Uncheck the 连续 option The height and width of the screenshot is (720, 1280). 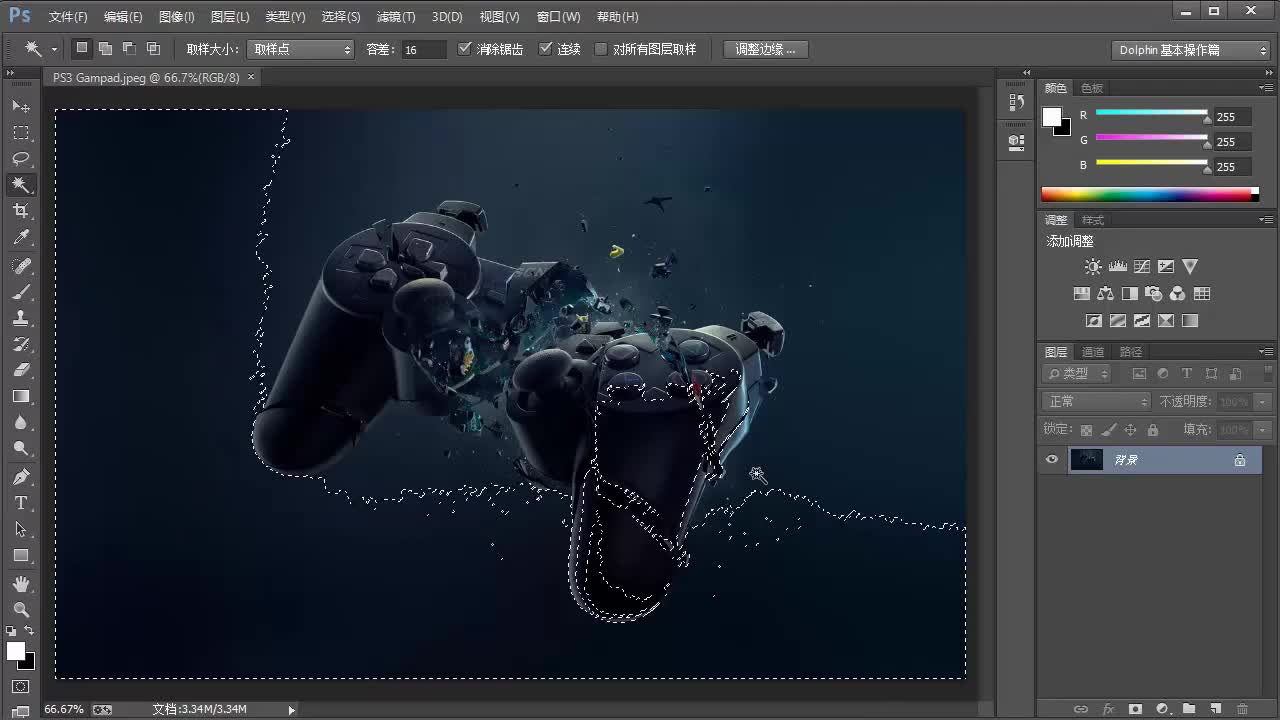coord(546,48)
